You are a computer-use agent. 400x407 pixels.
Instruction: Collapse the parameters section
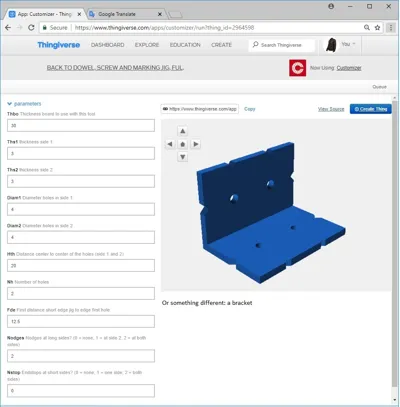coord(24,104)
